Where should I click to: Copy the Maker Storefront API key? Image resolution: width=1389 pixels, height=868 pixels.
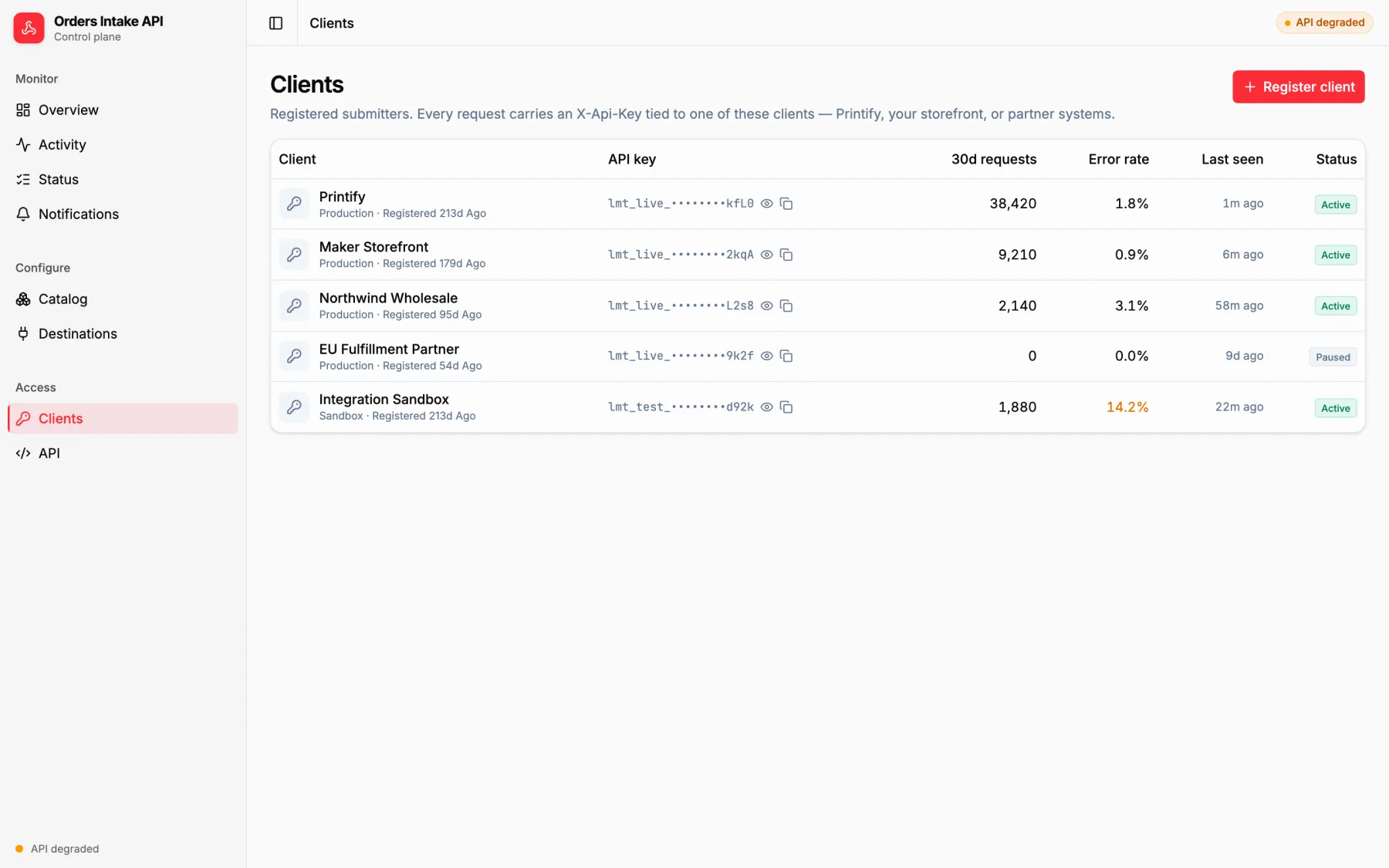[786, 255]
